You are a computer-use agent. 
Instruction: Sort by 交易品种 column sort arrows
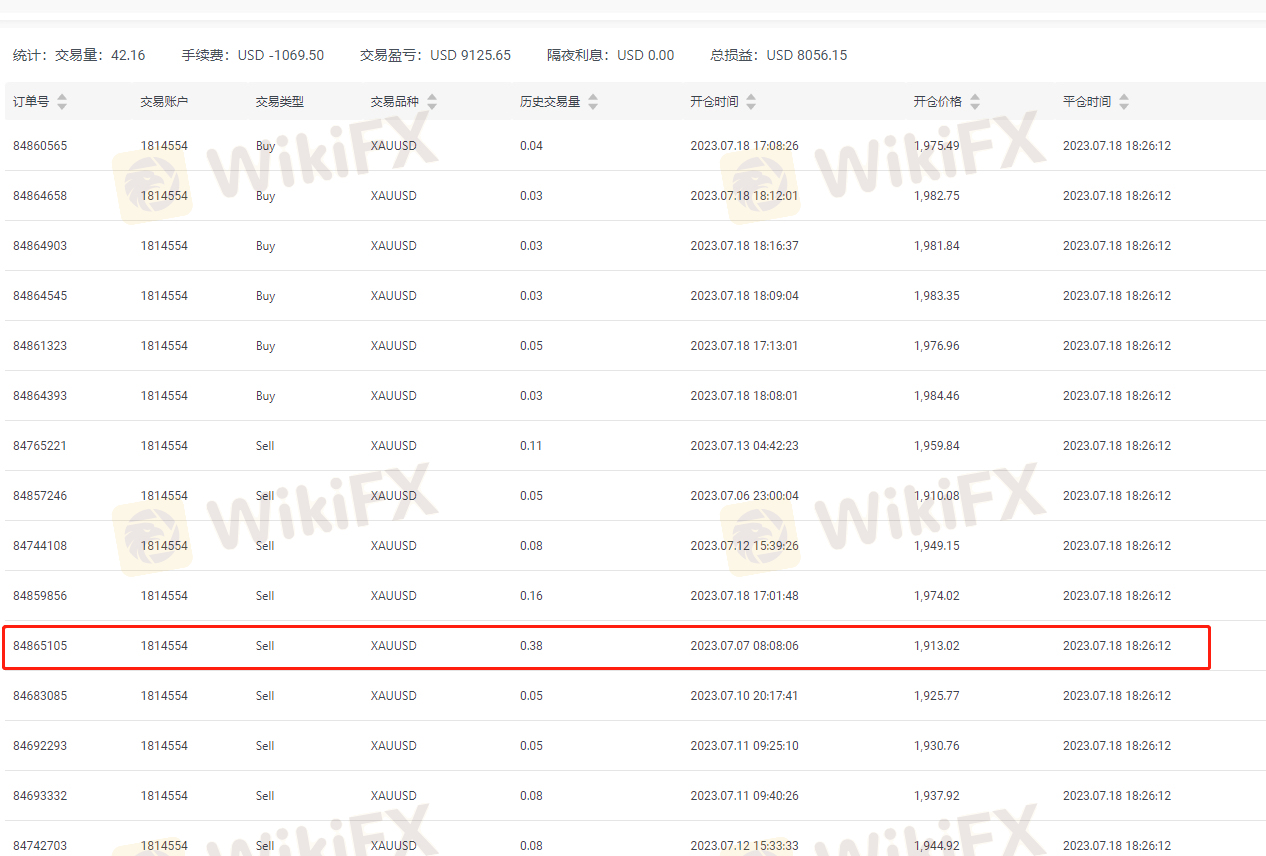(x=432, y=102)
